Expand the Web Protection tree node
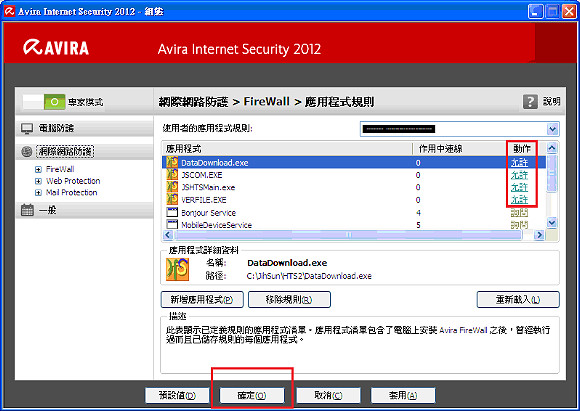This screenshot has width=580, height=411. click(x=38, y=181)
